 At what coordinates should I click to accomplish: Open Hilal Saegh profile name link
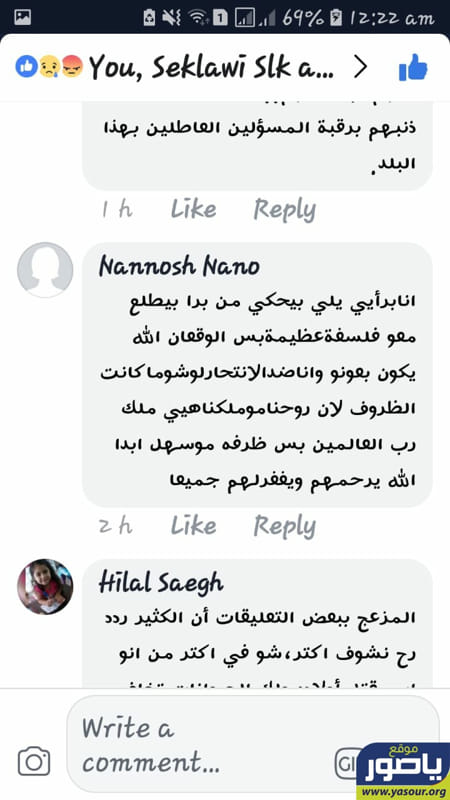coord(161,583)
